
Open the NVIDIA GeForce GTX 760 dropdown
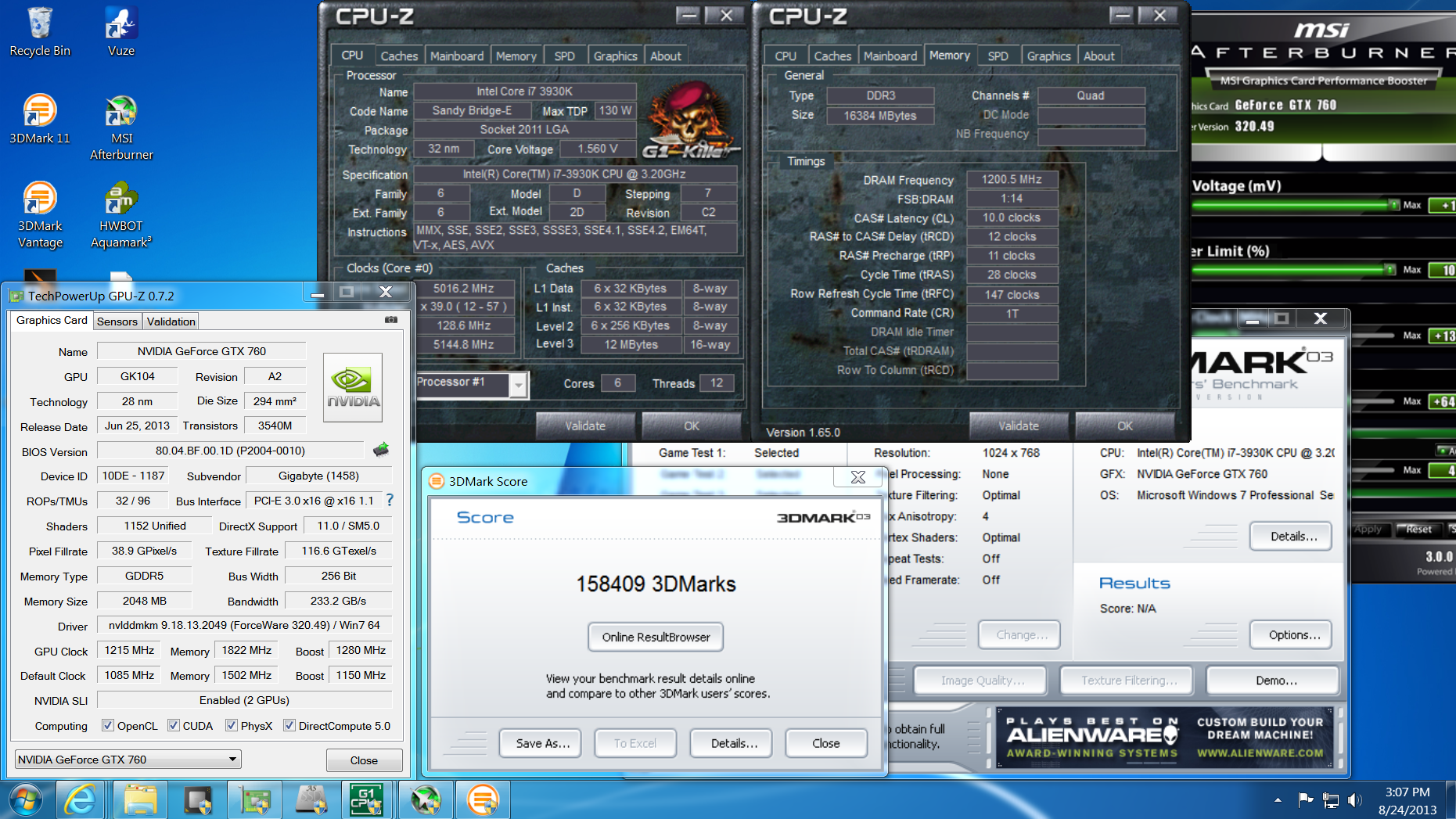click(128, 759)
